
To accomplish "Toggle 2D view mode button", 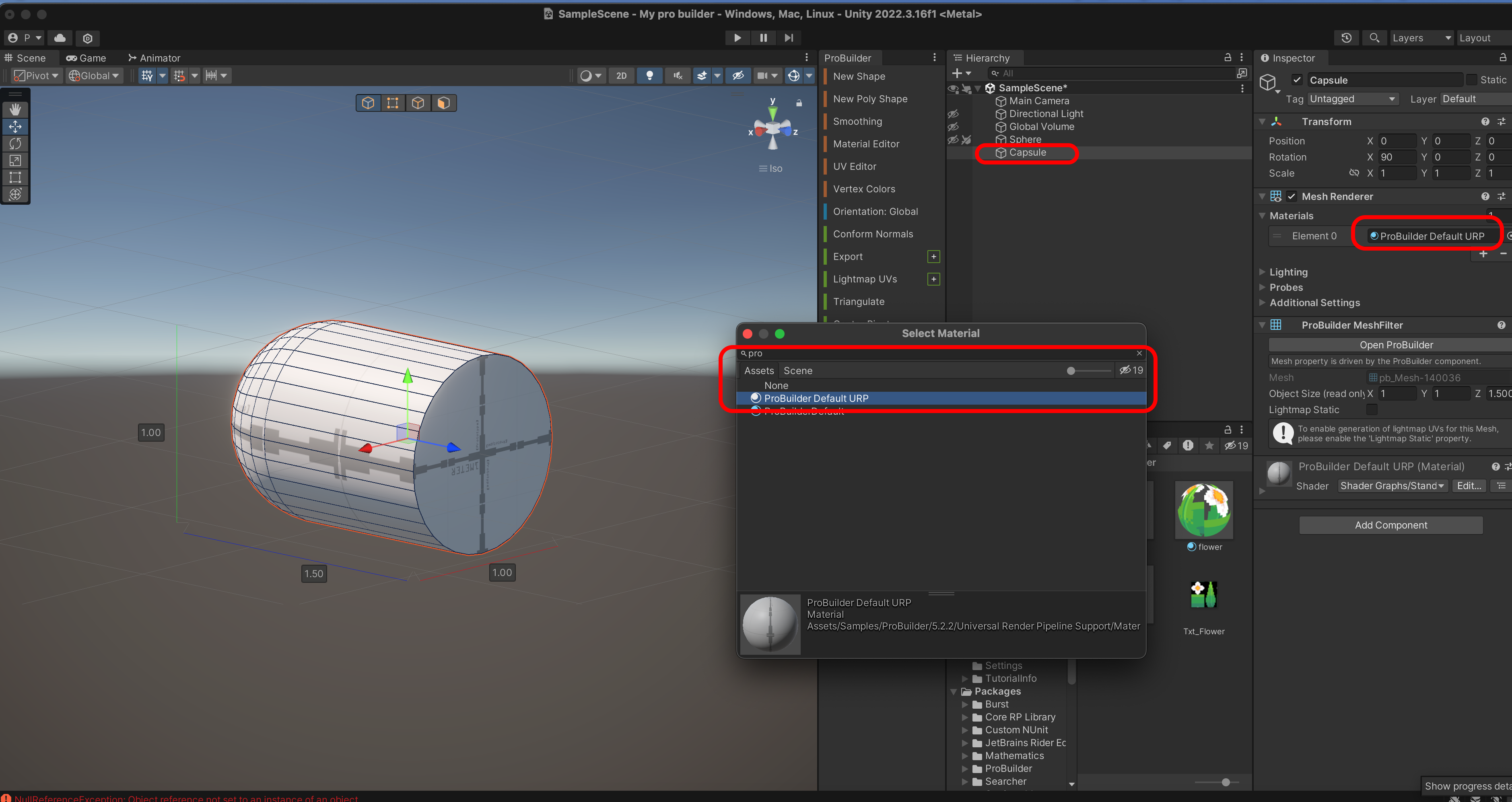I will (x=621, y=76).
